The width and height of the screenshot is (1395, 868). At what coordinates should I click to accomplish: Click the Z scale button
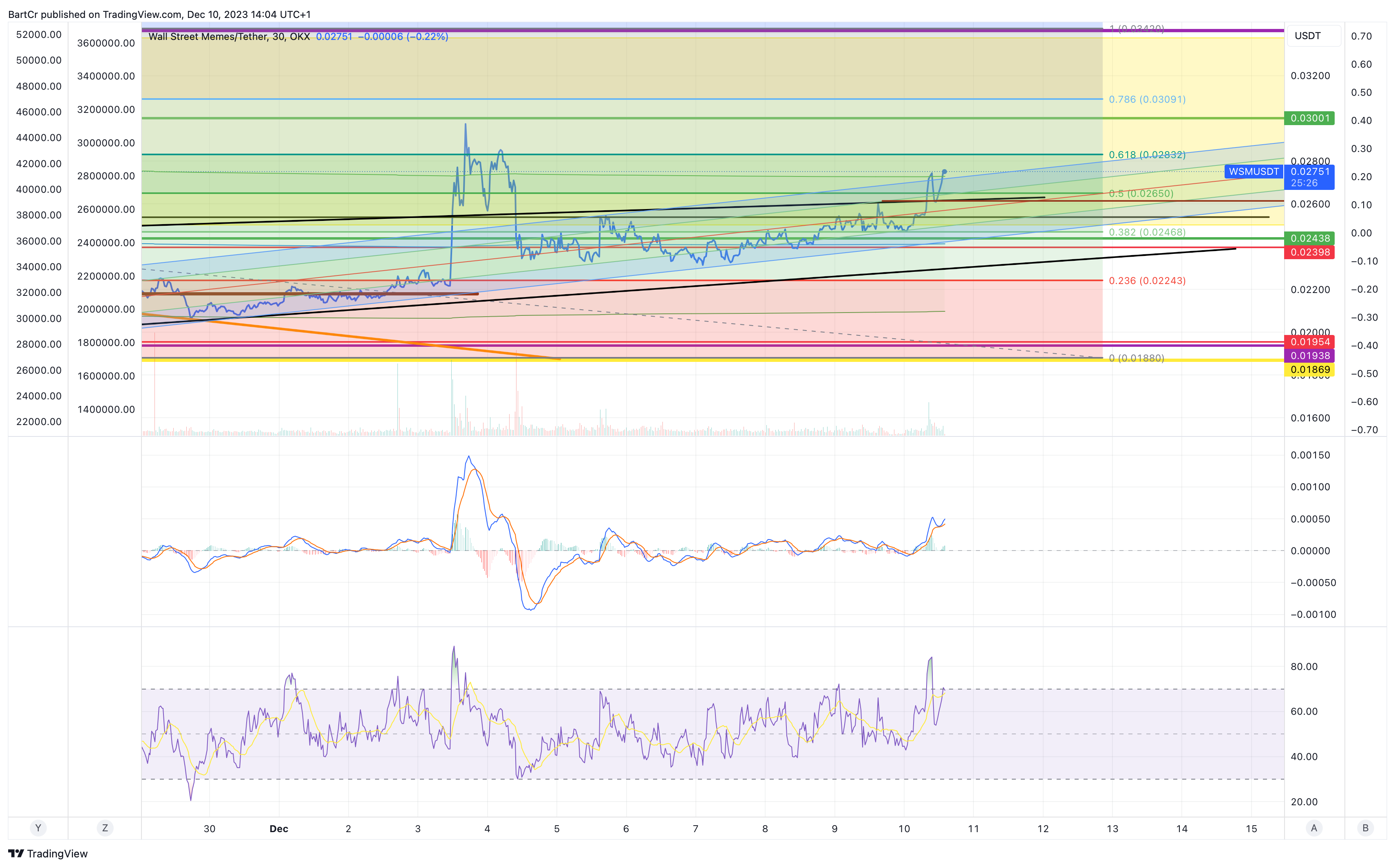[104, 828]
